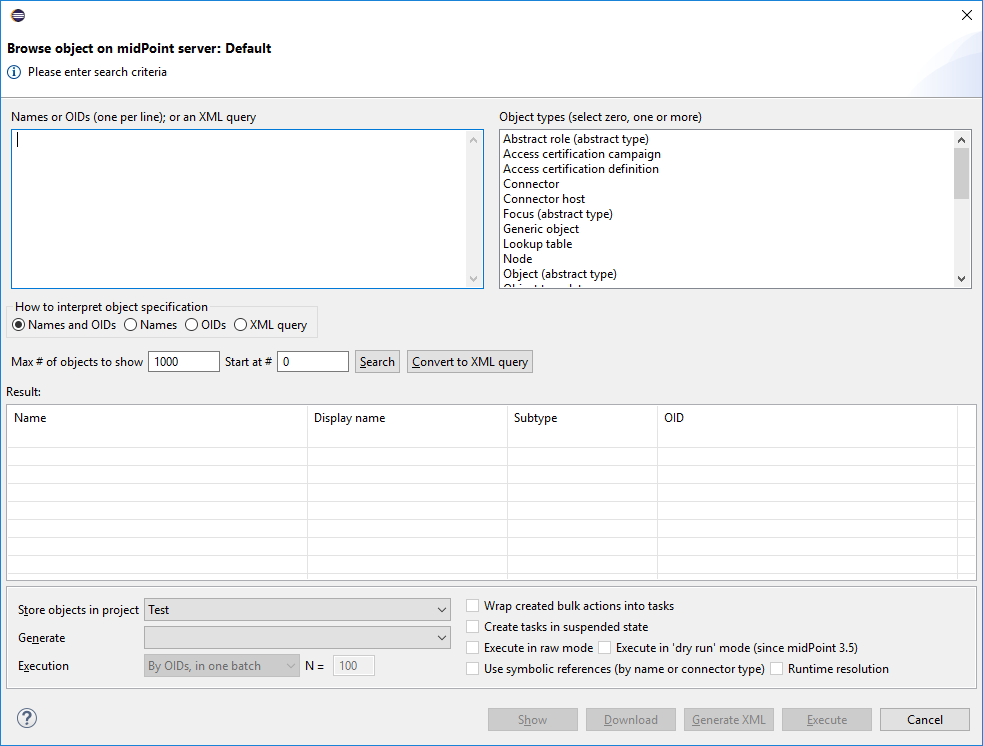Click the help question mark icon
The width and height of the screenshot is (983, 746).
point(27,718)
